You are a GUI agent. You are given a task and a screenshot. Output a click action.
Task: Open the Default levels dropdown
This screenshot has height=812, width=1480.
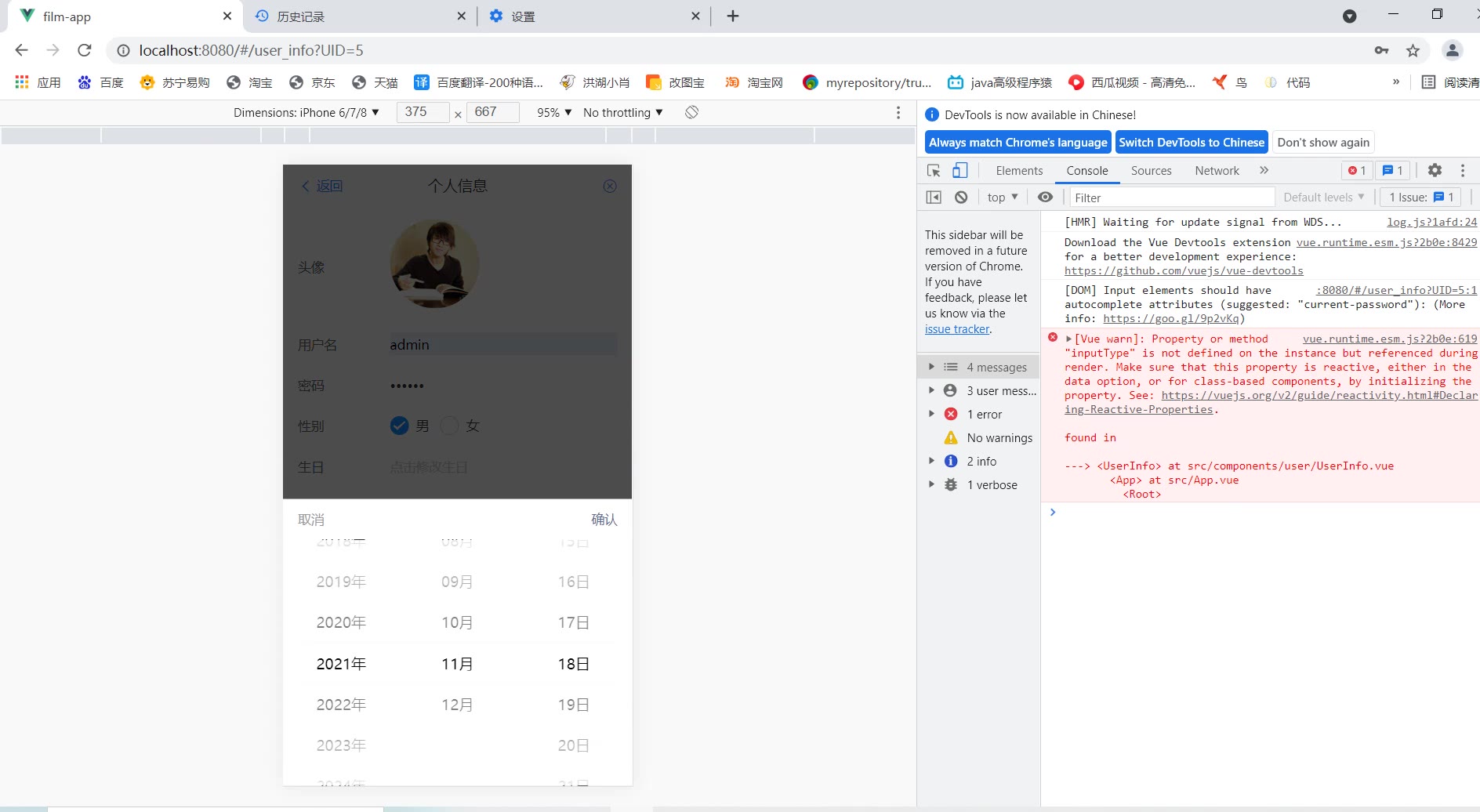pyautogui.click(x=1324, y=197)
